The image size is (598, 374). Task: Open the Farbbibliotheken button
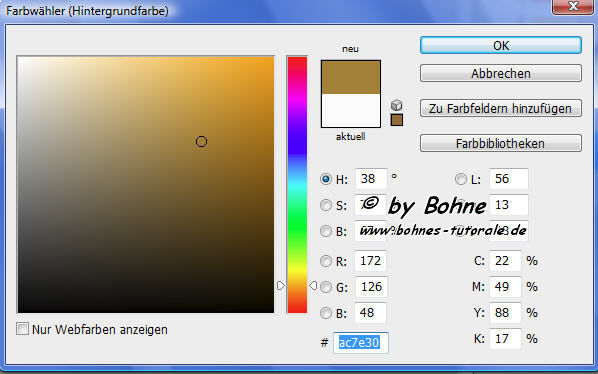[501, 143]
